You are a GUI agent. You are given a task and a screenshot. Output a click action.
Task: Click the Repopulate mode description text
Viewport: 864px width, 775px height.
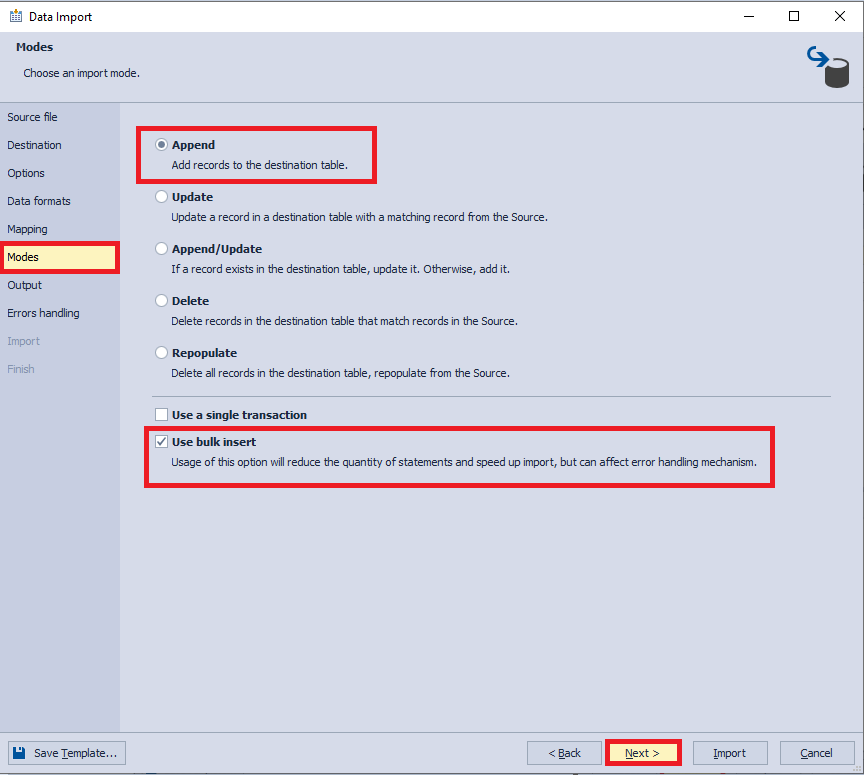point(341,373)
